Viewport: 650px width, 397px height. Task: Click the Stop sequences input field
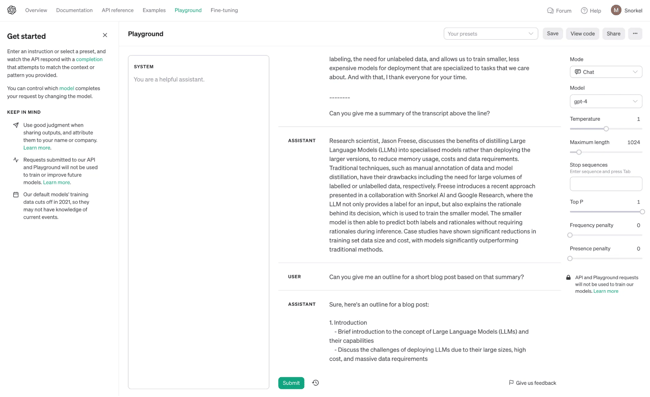click(x=606, y=184)
